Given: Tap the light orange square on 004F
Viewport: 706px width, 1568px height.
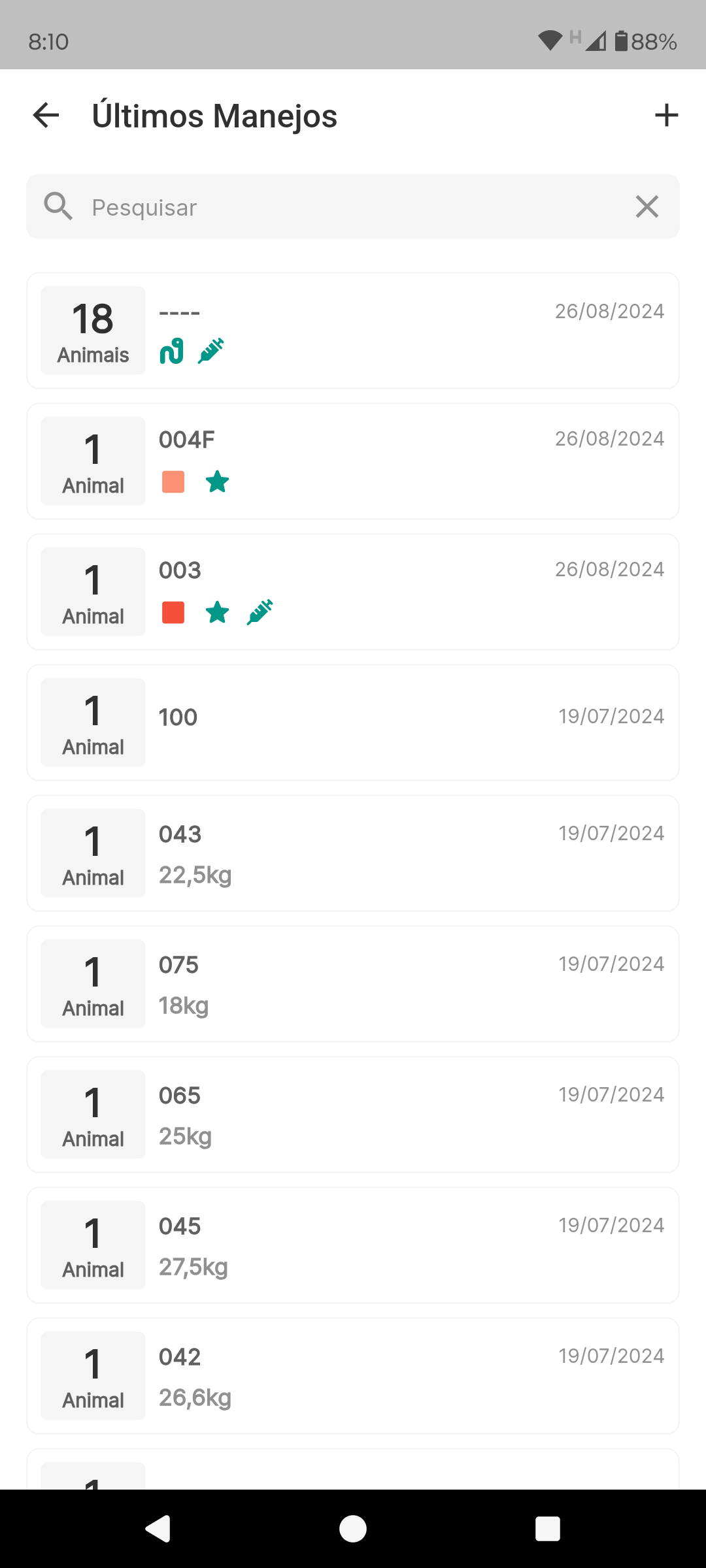Looking at the screenshot, I should [173, 482].
